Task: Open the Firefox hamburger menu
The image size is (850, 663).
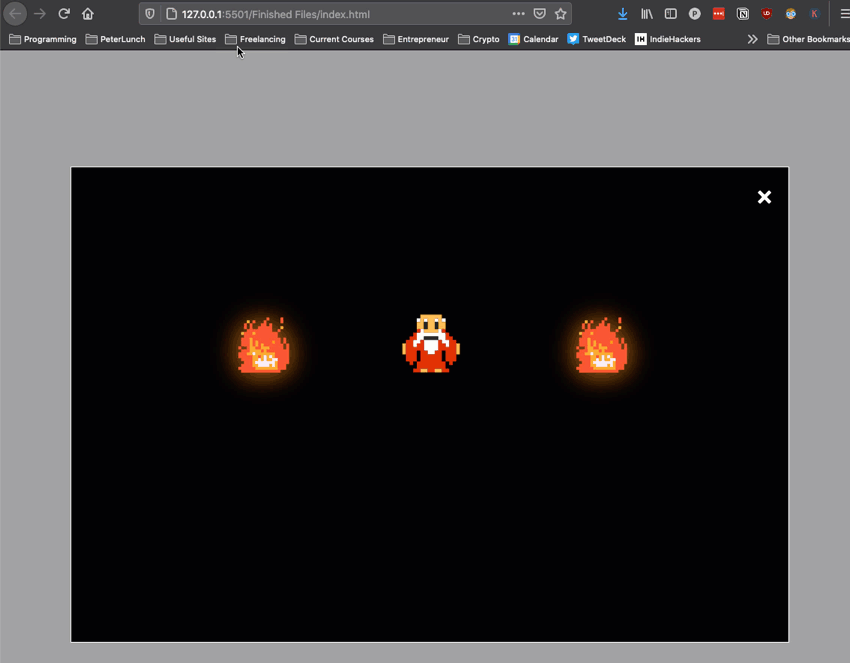Action: [845, 14]
